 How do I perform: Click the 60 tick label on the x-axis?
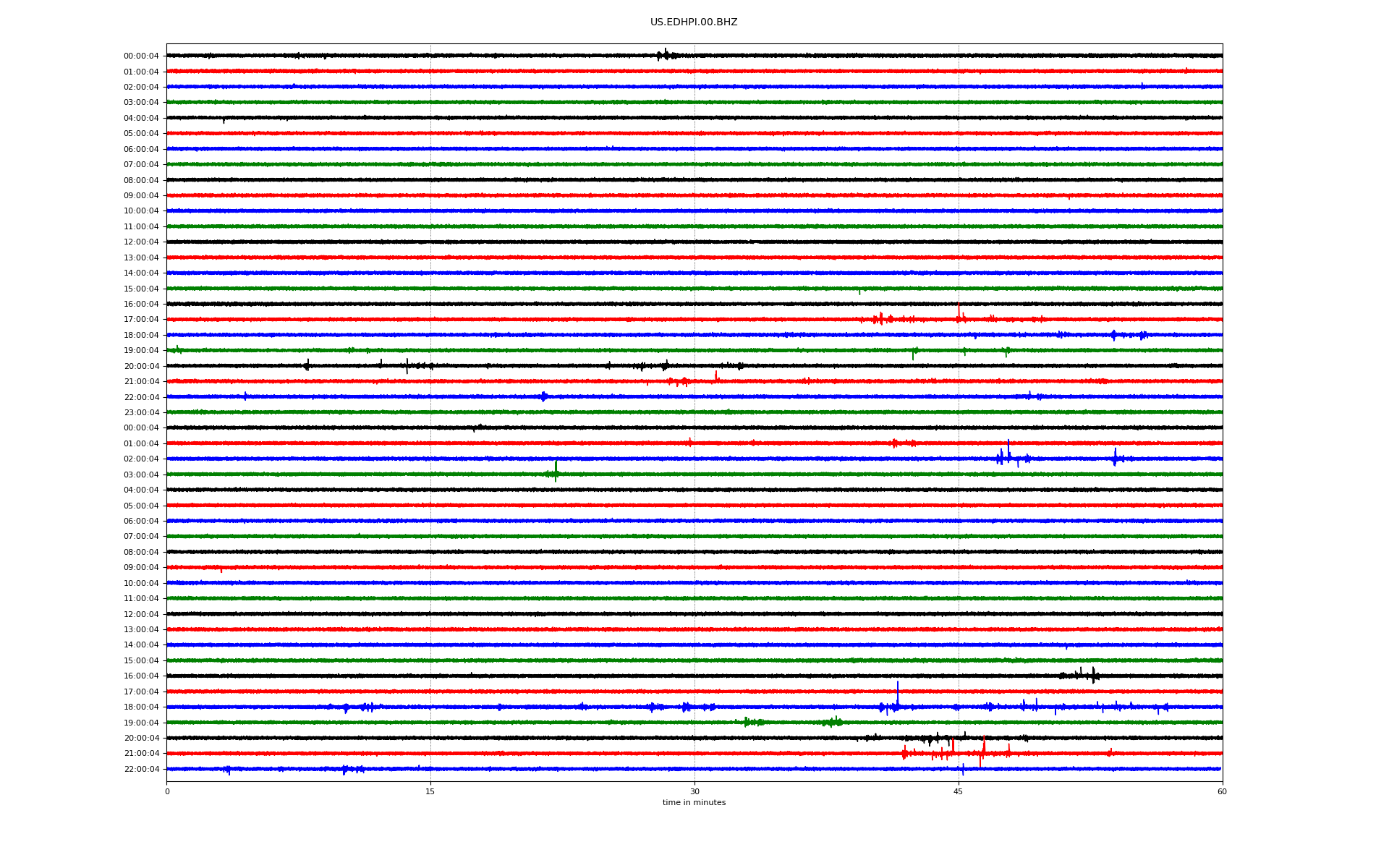point(1221,791)
